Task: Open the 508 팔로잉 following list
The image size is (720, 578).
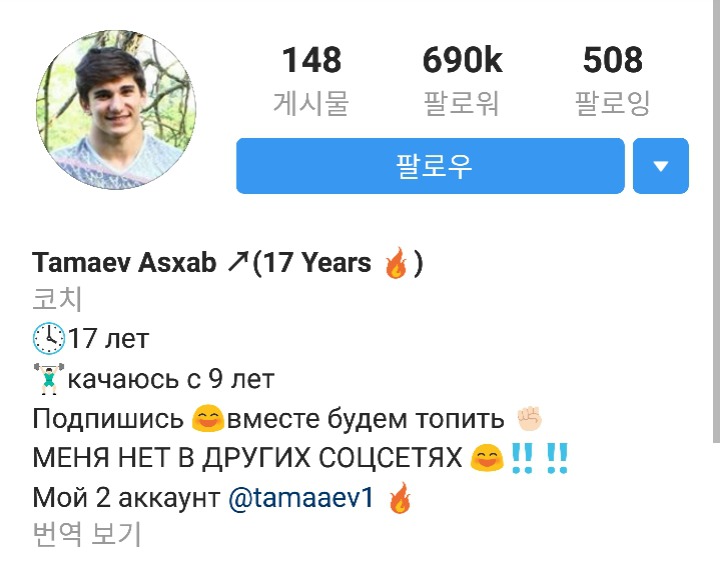Action: 613,79
